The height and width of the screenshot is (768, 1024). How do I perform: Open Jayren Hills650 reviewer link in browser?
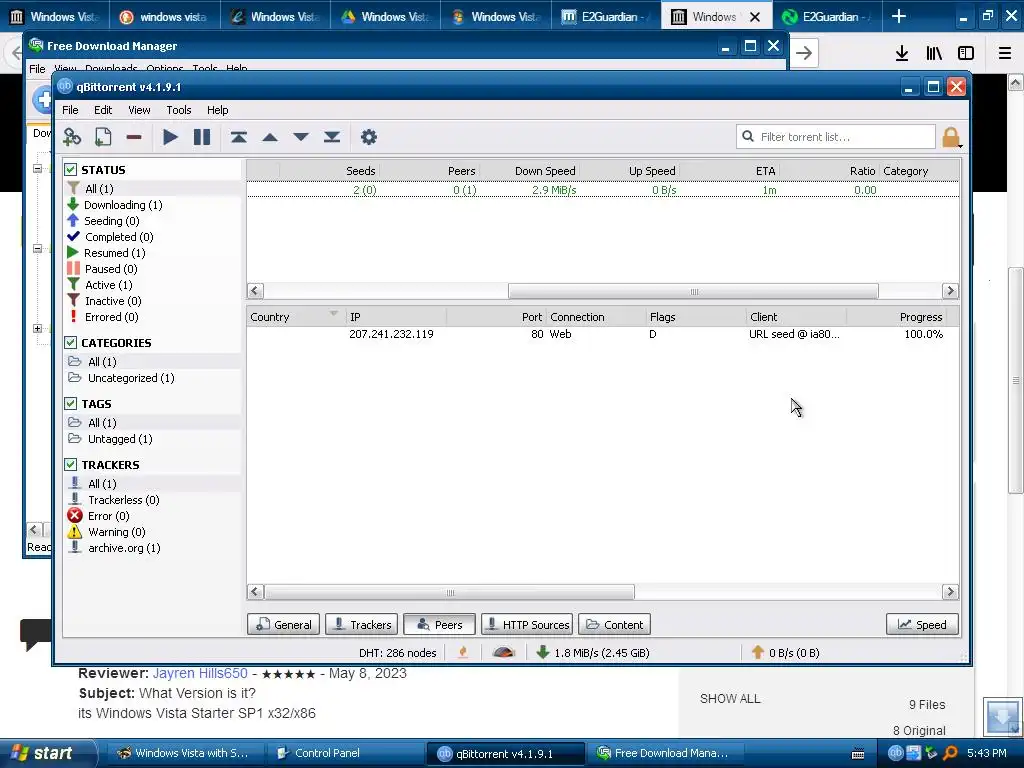pos(200,673)
